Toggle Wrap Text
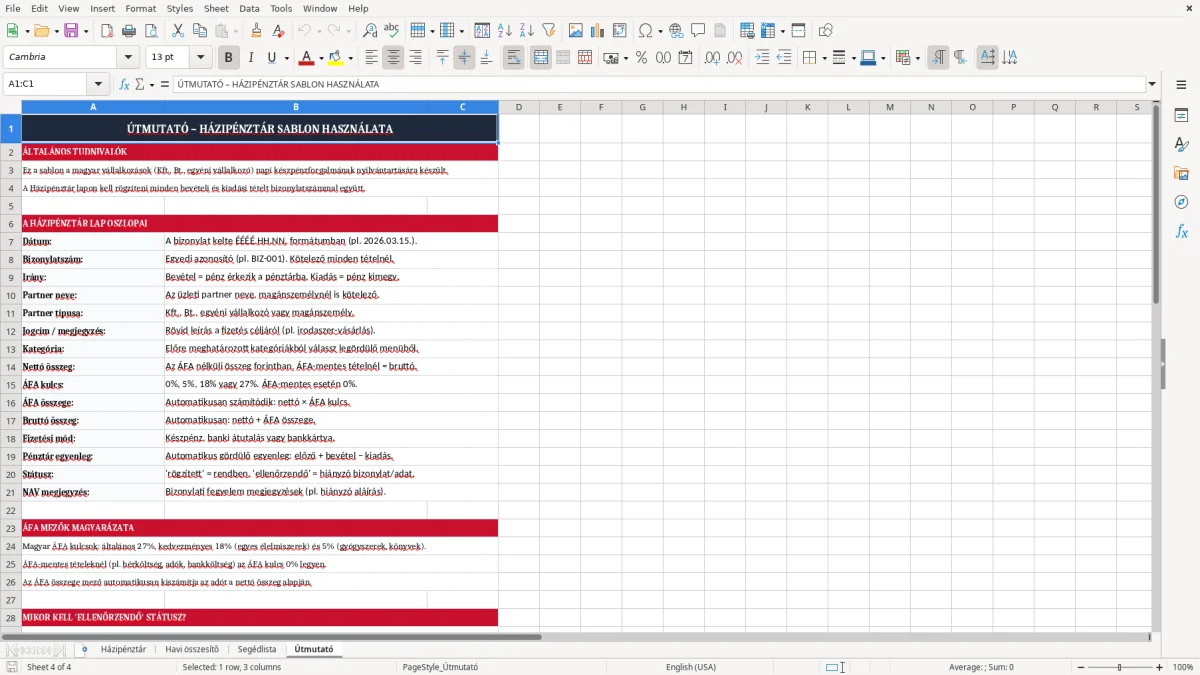Viewport: 1200px width, 675px height. click(x=514, y=58)
